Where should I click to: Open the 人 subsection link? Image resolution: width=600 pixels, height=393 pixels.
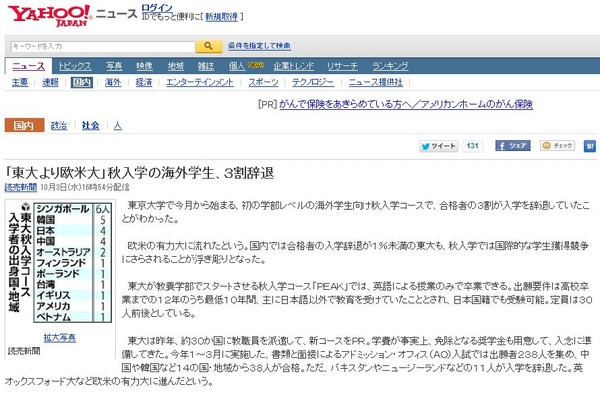point(118,126)
